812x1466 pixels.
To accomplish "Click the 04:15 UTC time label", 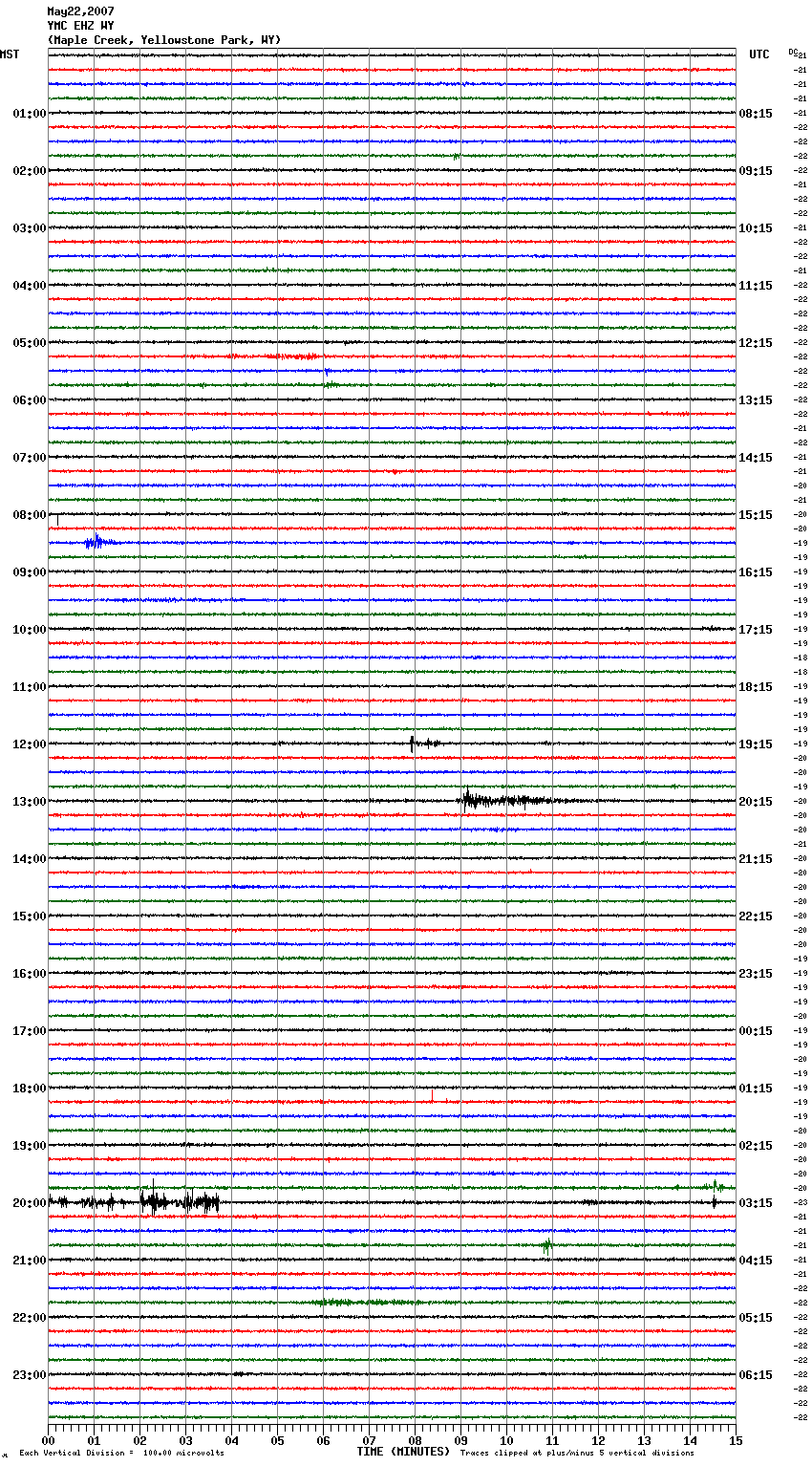I will [x=756, y=1261].
